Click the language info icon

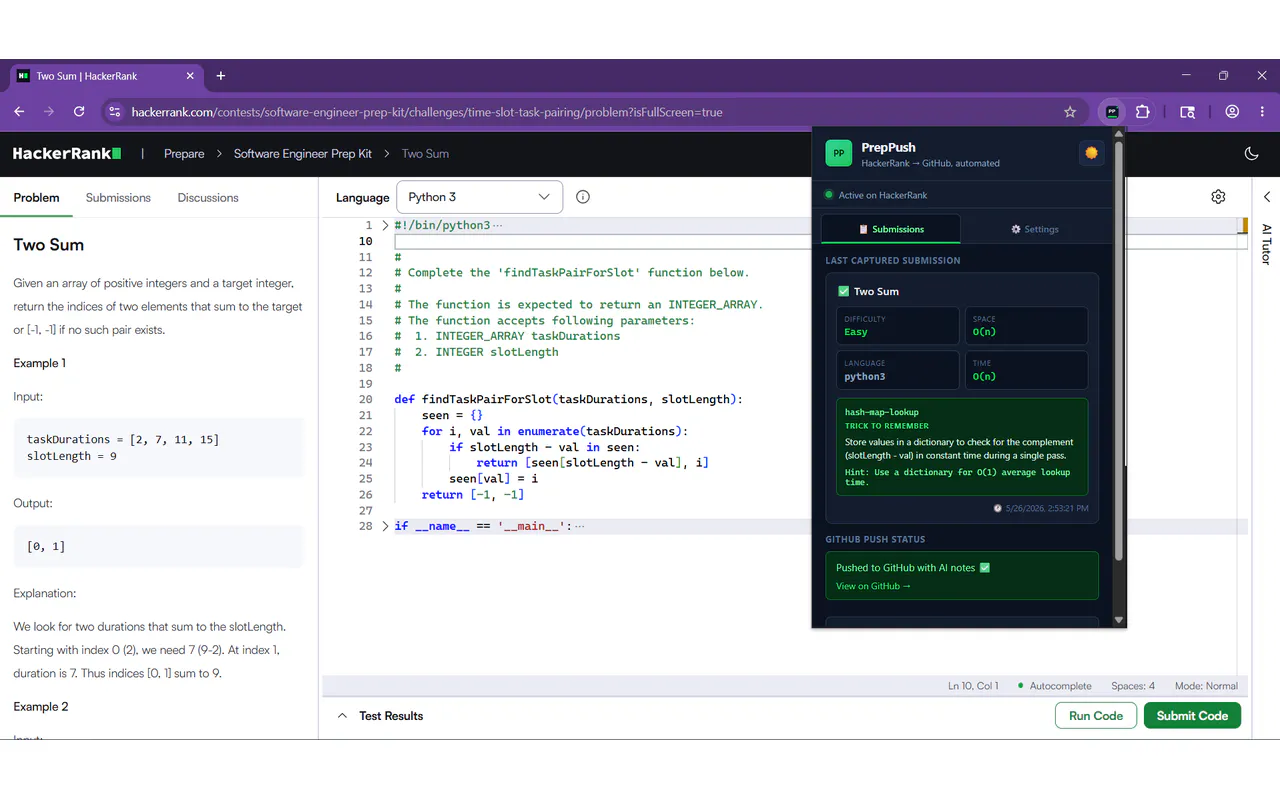coord(583,197)
